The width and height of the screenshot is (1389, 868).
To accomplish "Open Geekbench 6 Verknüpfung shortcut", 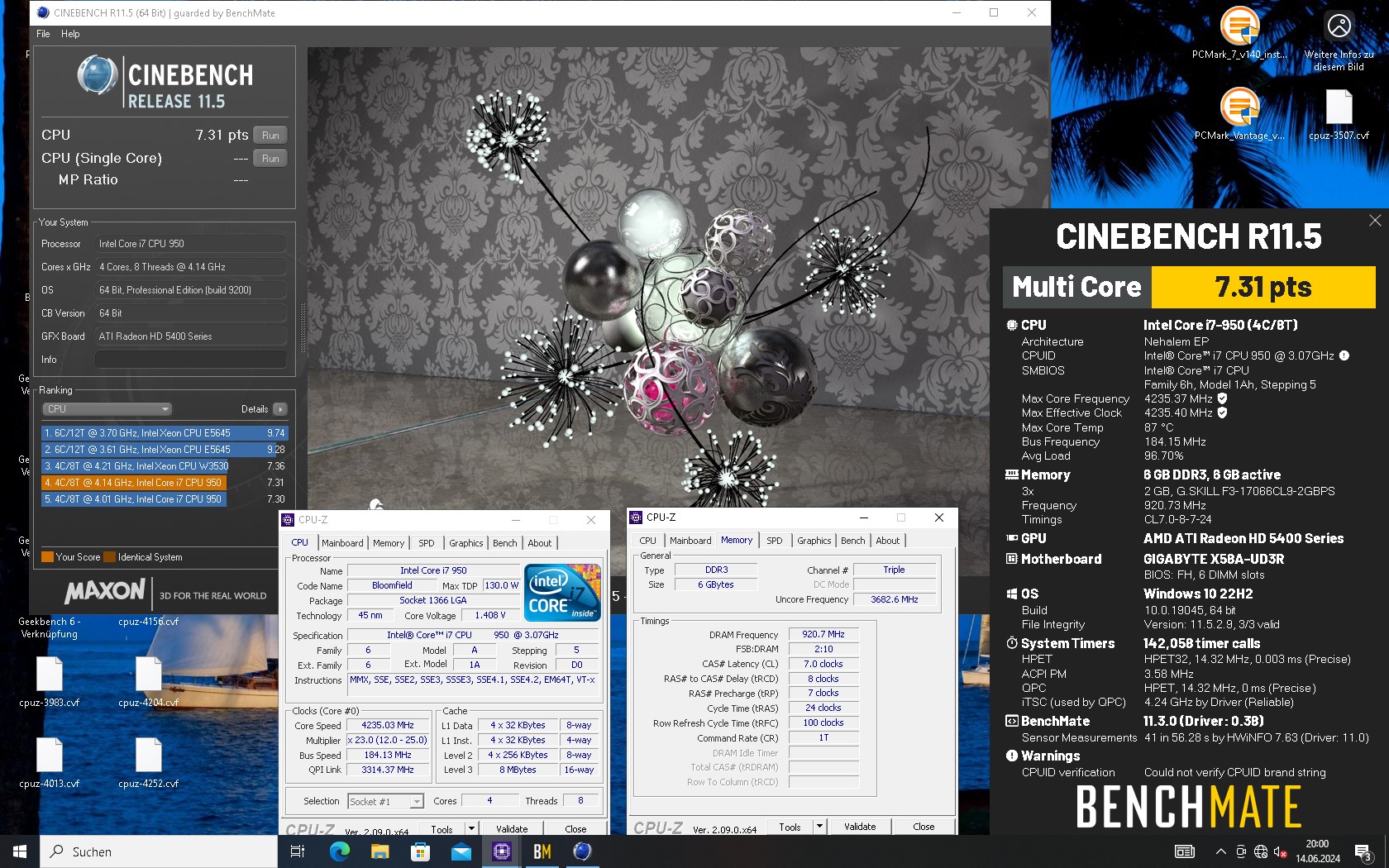I will click(50, 627).
